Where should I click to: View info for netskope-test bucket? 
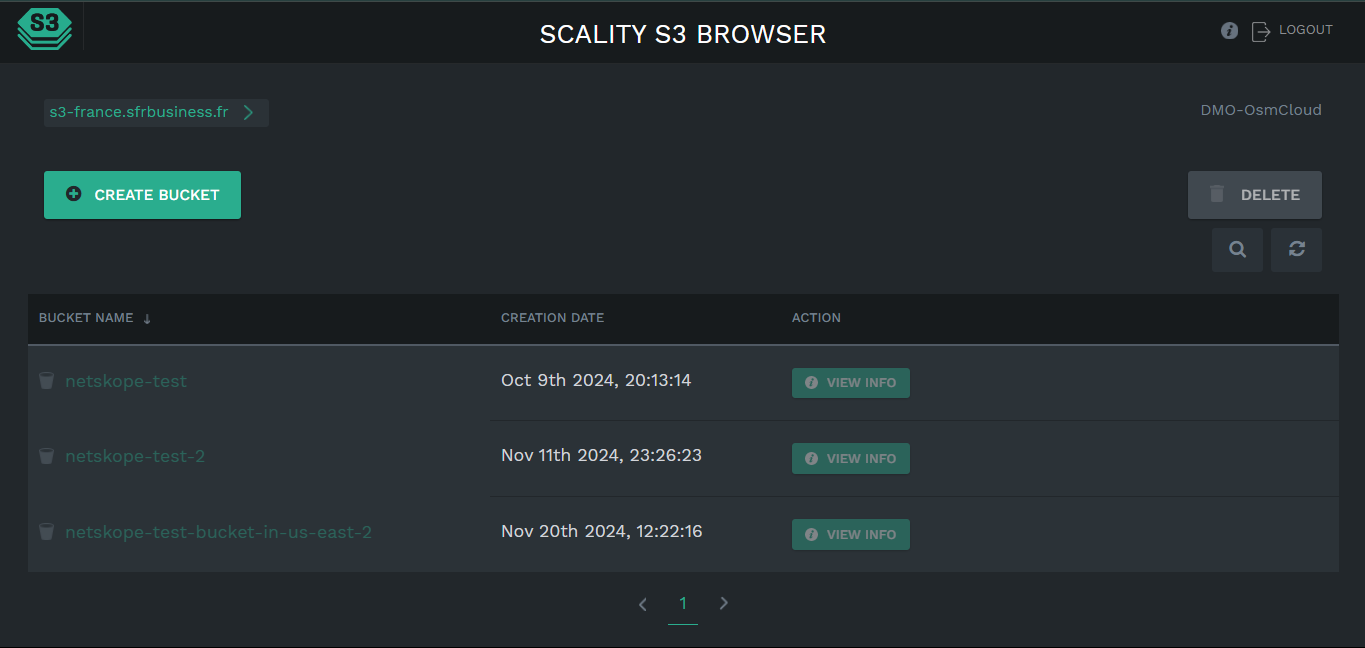click(x=851, y=383)
